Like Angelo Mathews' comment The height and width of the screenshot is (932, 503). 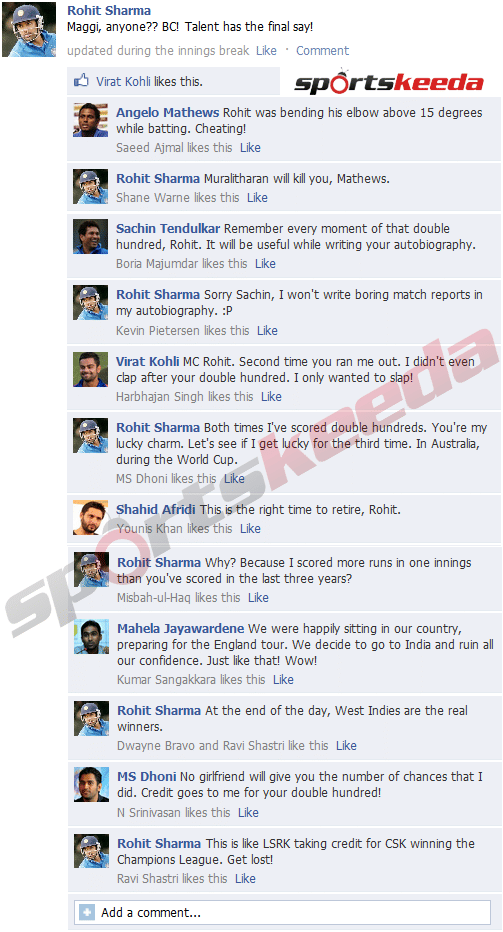coord(250,147)
